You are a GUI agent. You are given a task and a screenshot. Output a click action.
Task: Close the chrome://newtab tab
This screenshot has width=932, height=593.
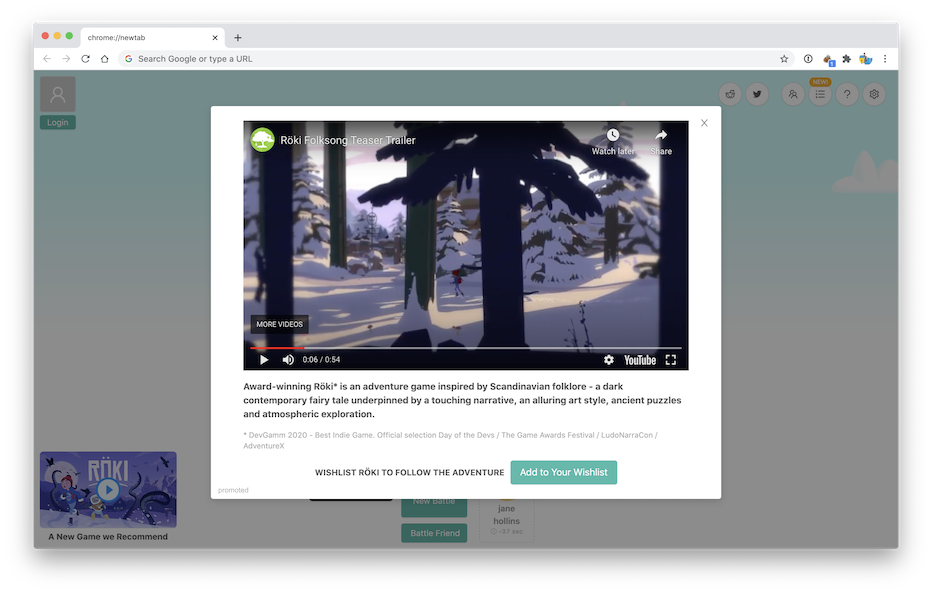click(215, 37)
